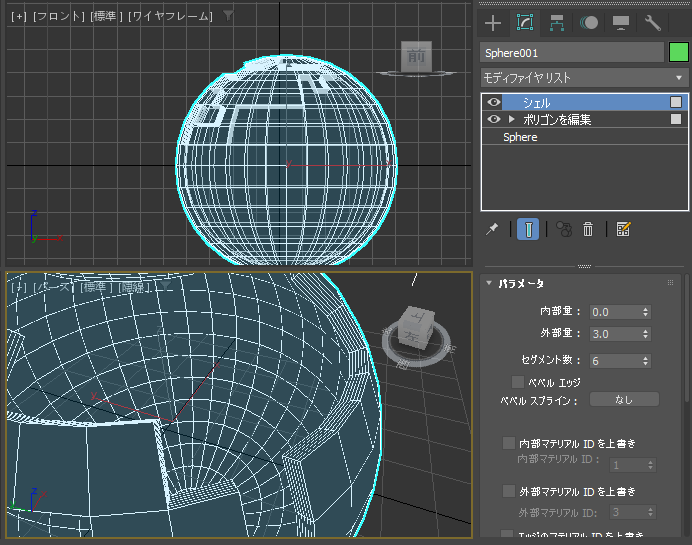Click the perspective viewport ViewCube

[x=417, y=327]
